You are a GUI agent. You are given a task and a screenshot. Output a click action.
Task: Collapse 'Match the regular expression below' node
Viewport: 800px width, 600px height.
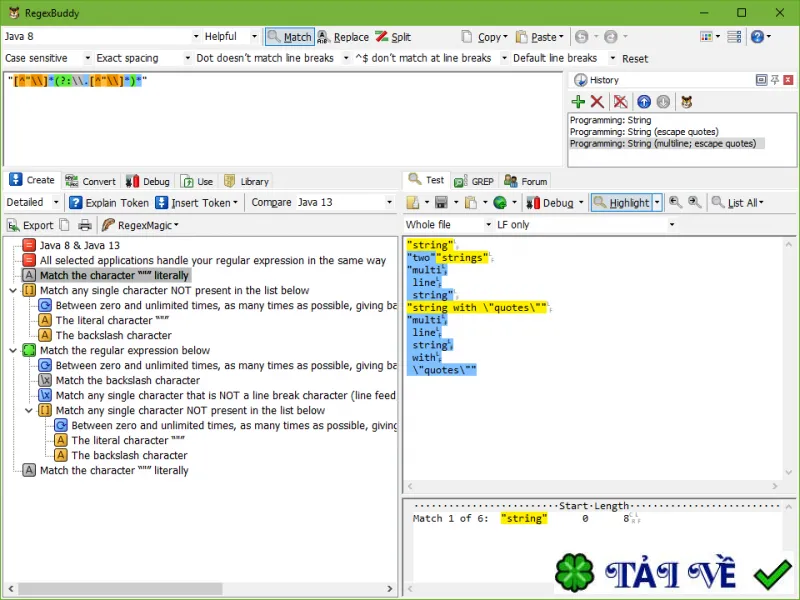click(x=13, y=351)
